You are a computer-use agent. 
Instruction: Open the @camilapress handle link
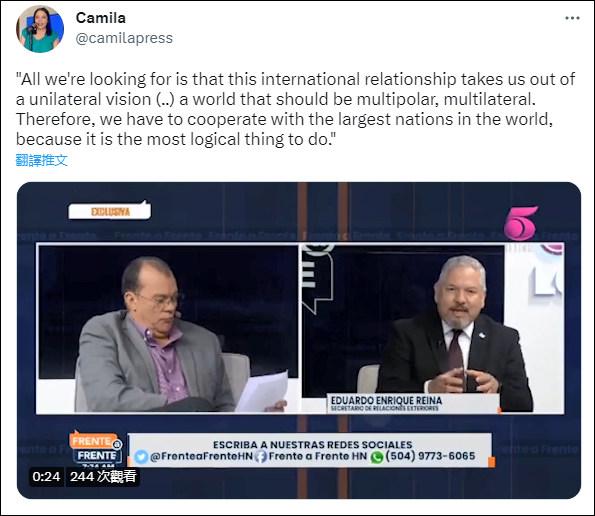[124, 38]
